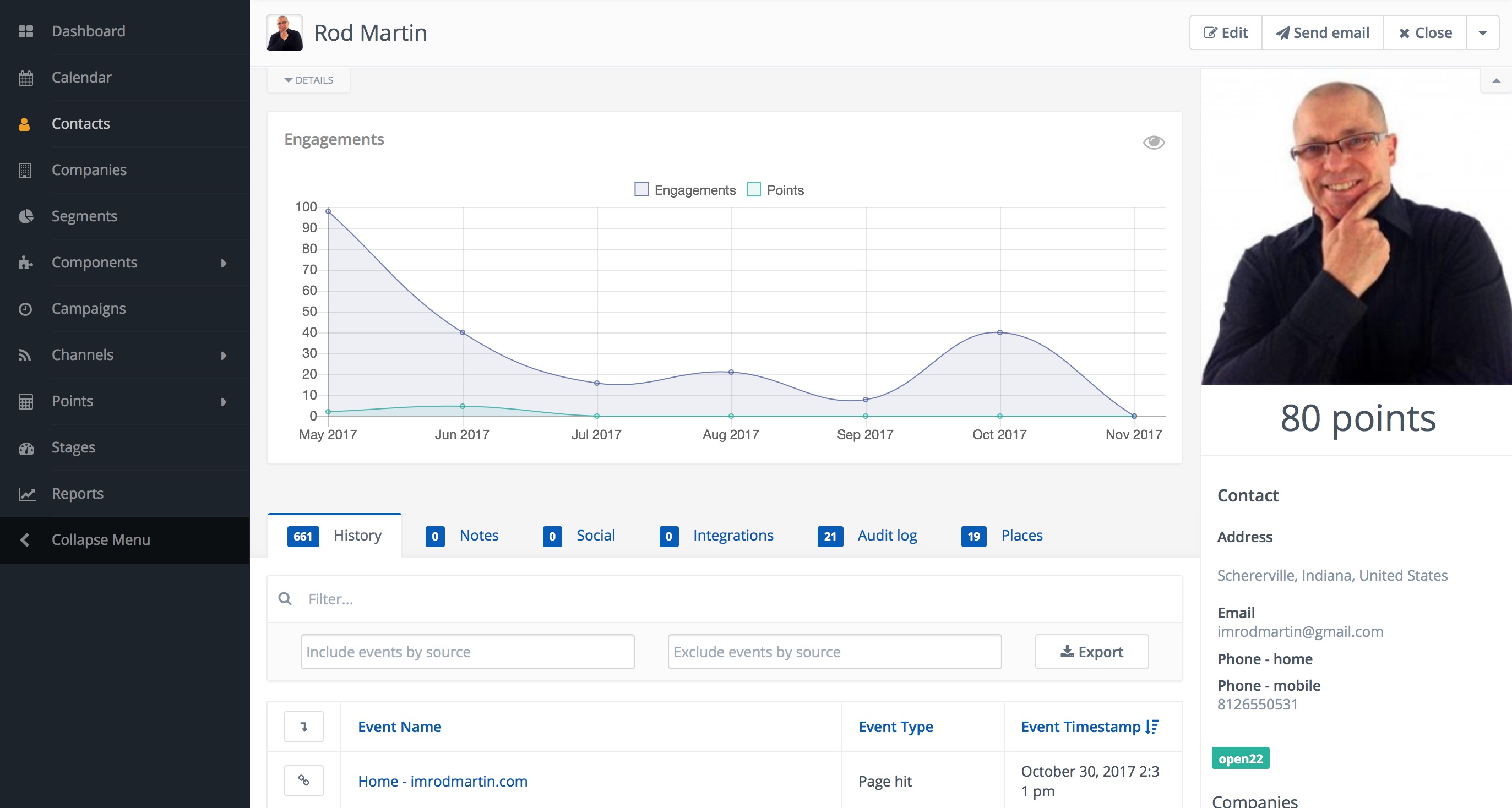Click the Companies building icon
The image size is (1512, 808).
click(25, 170)
